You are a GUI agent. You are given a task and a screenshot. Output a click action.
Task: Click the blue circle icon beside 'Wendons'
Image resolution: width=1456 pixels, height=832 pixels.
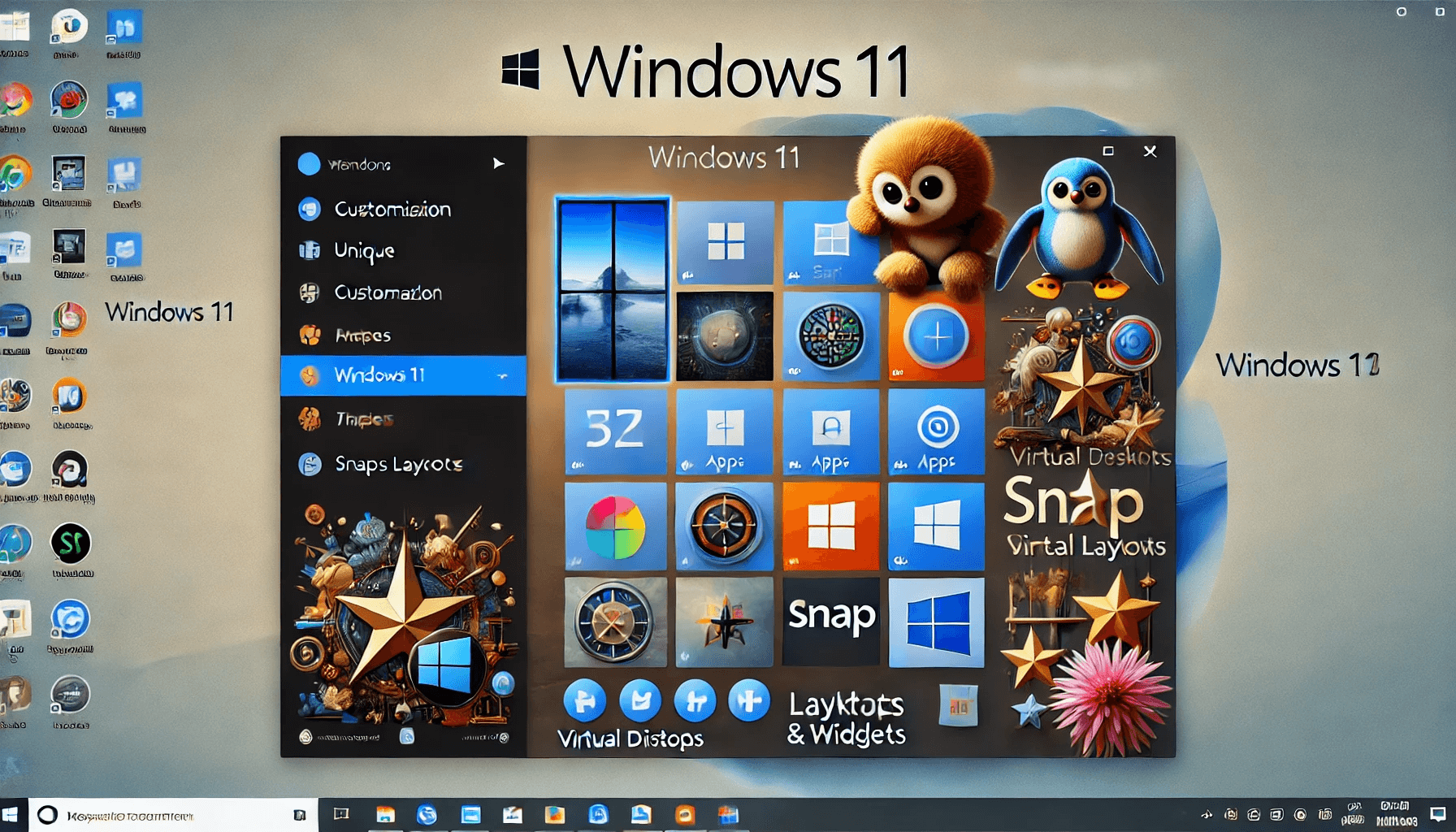click(x=309, y=164)
